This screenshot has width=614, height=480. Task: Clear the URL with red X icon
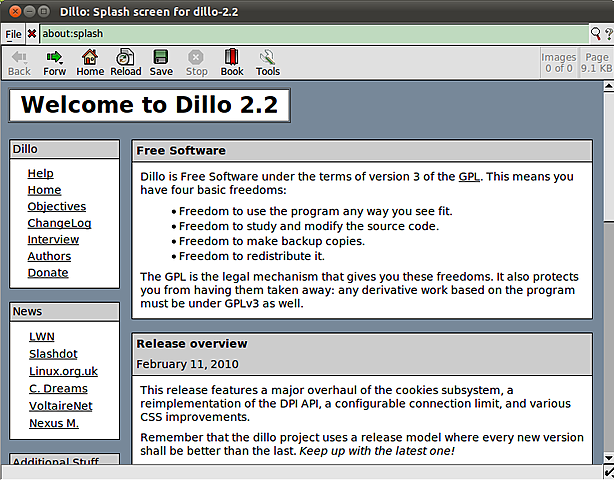click(32, 34)
